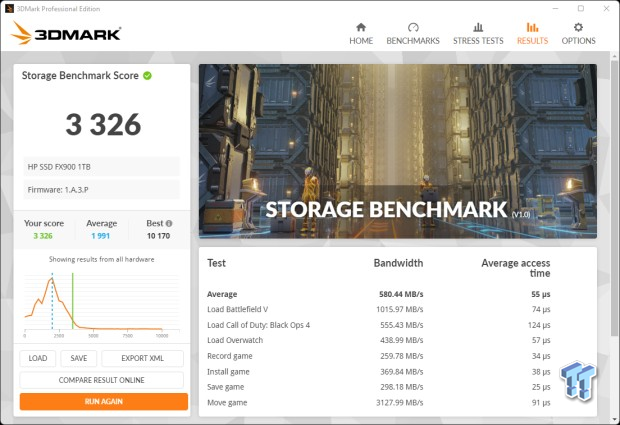The width and height of the screenshot is (620, 425).
Task: Click the Bandwidth column header
Action: click(398, 263)
